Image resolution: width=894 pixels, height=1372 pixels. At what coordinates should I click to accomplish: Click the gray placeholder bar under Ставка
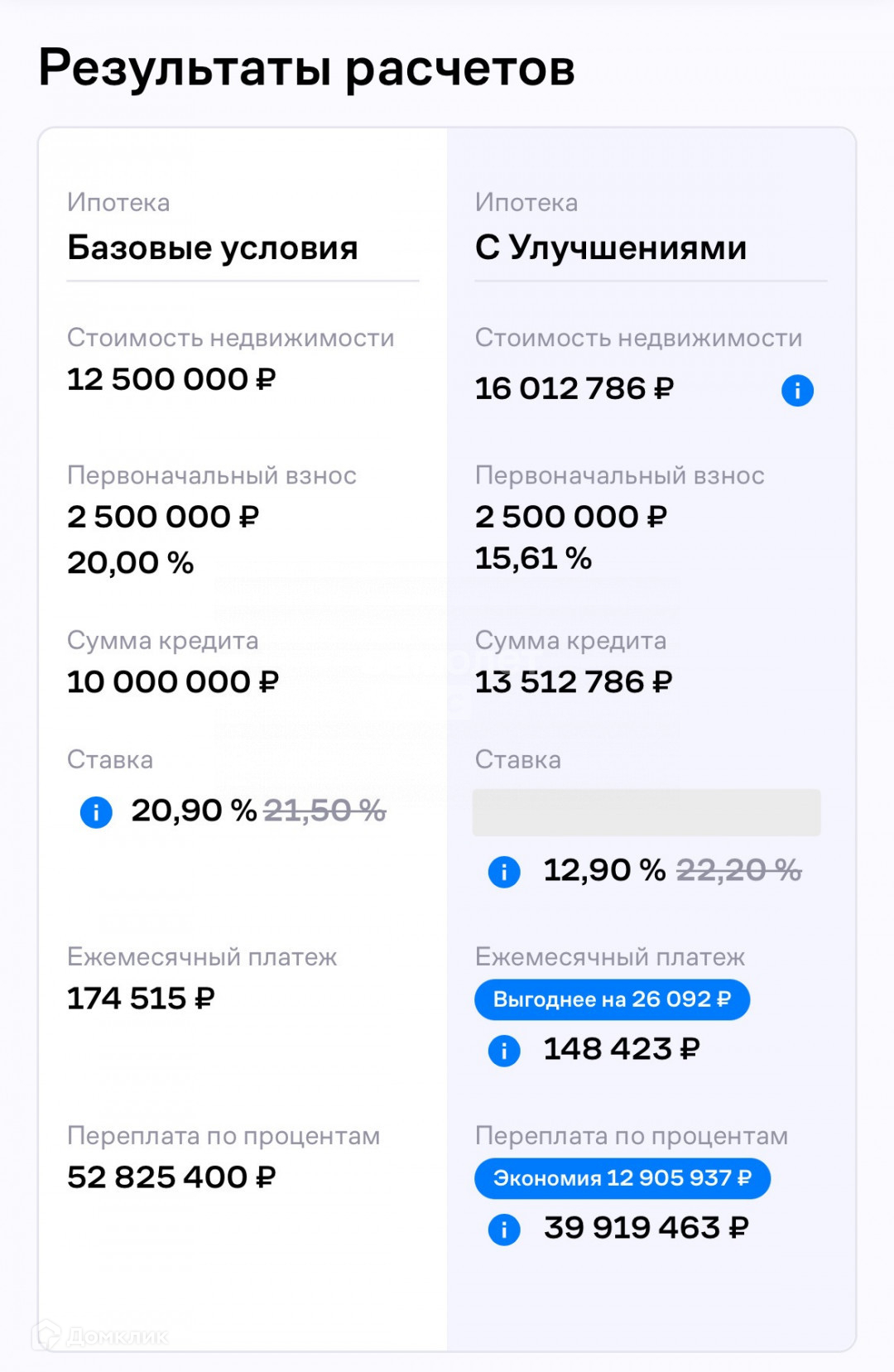click(646, 812)
